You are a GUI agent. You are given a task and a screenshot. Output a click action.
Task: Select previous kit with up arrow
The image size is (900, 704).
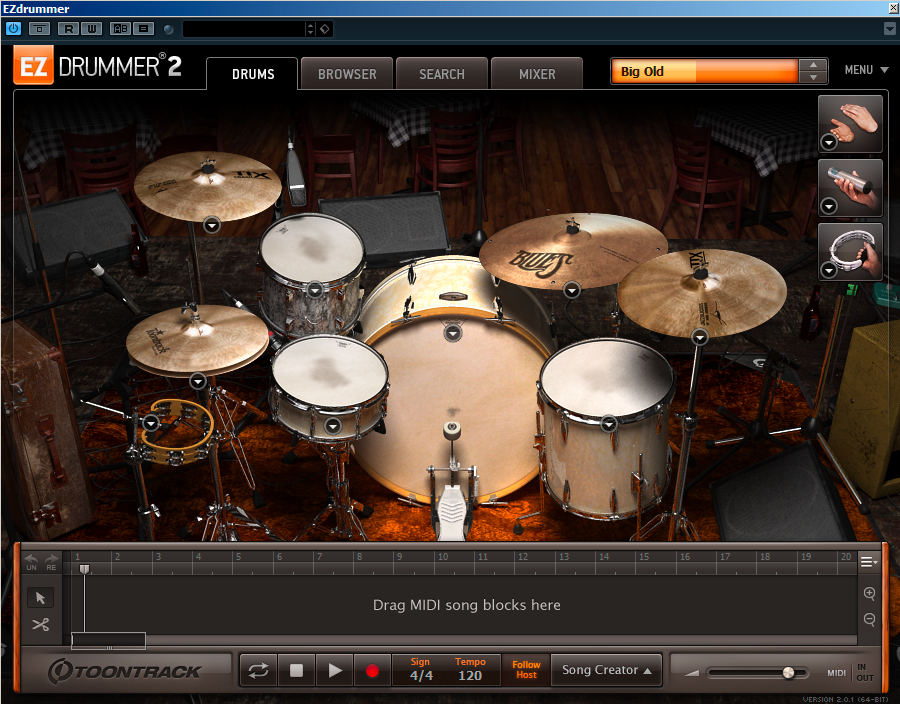tap(813, 65)
